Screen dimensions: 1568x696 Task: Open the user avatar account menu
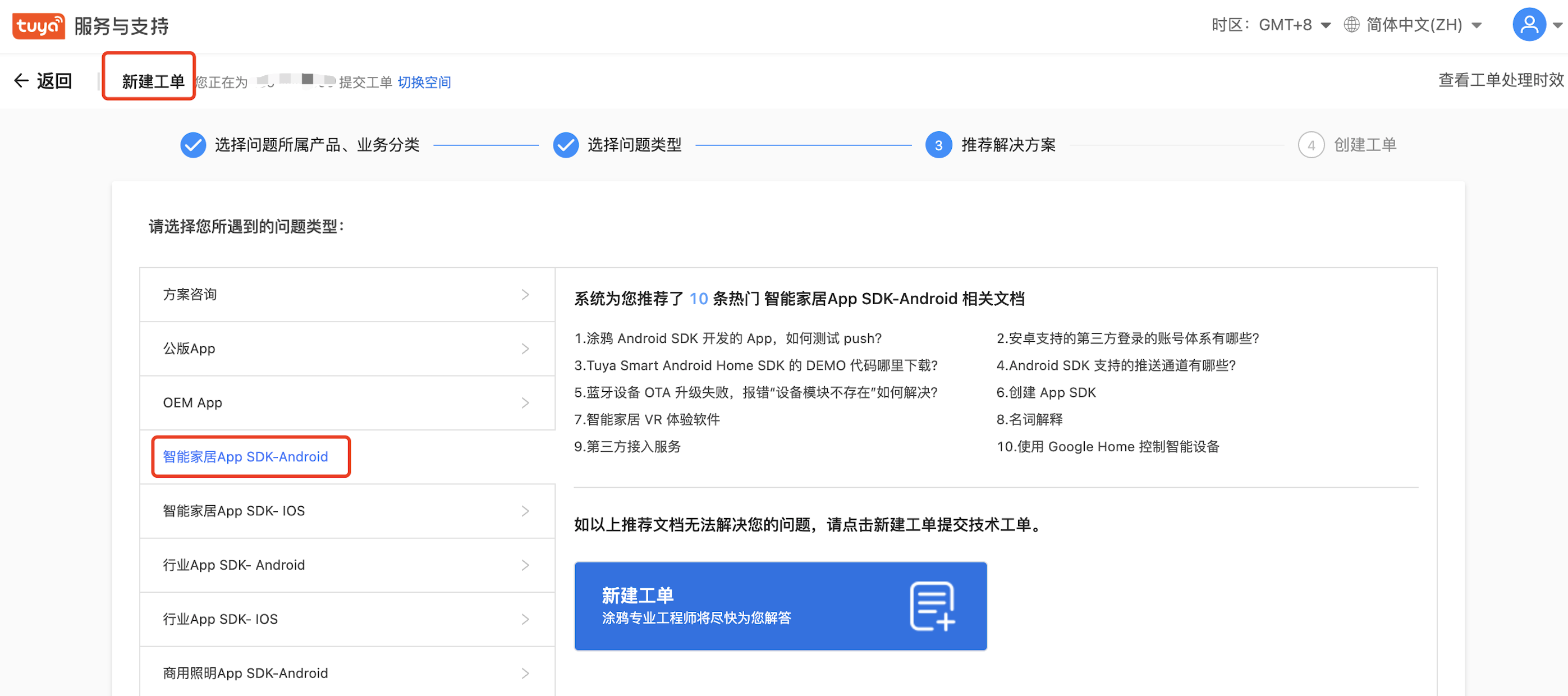1528,25
